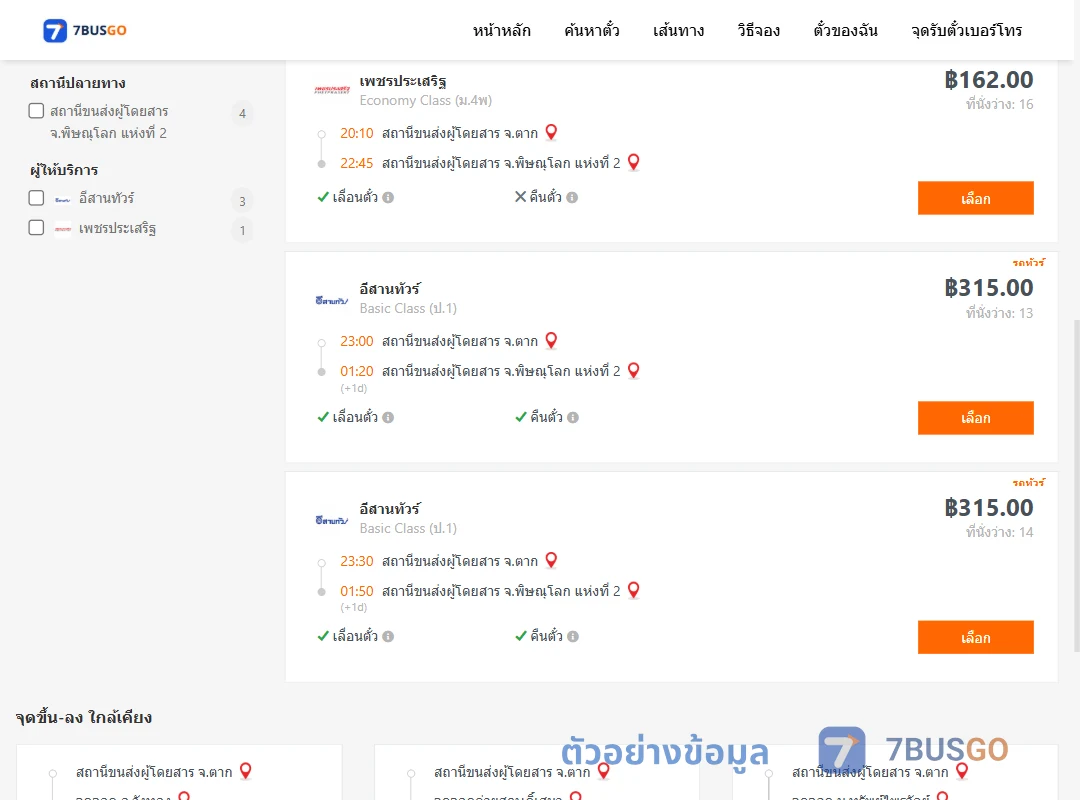
Task: Show เลื่อนตั๋ว info icon on 20:10 trip
Action: pos(388,198)
